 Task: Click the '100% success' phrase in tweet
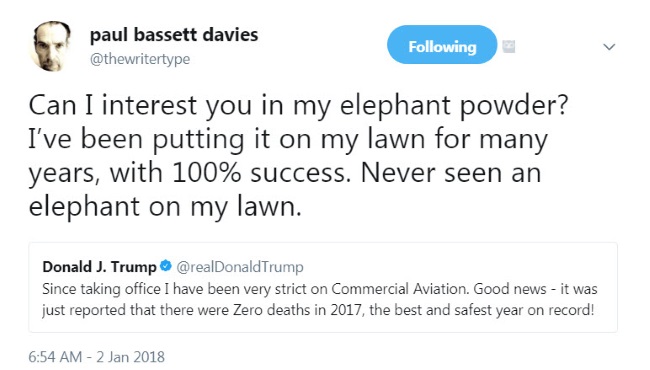pyautogui.click(x=259, y=172)
